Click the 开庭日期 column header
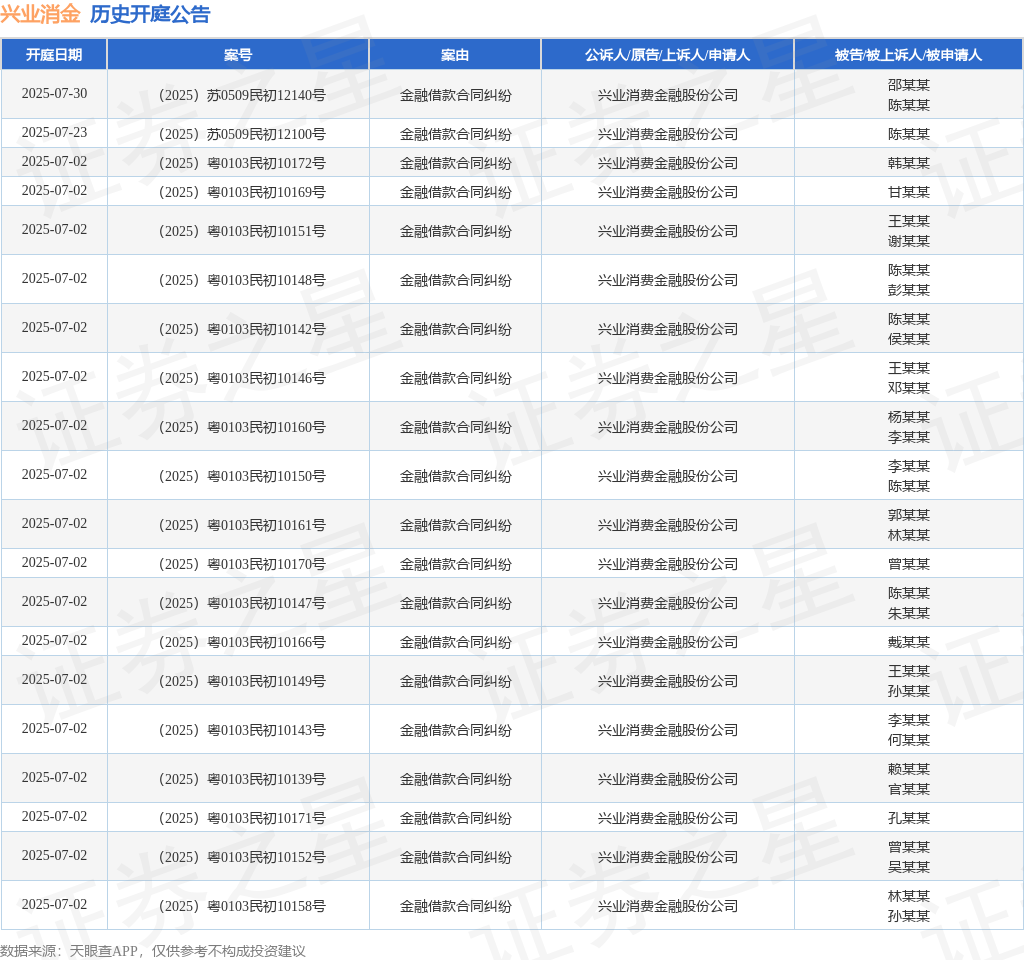The image size is (1024, 960). [54, 55]
